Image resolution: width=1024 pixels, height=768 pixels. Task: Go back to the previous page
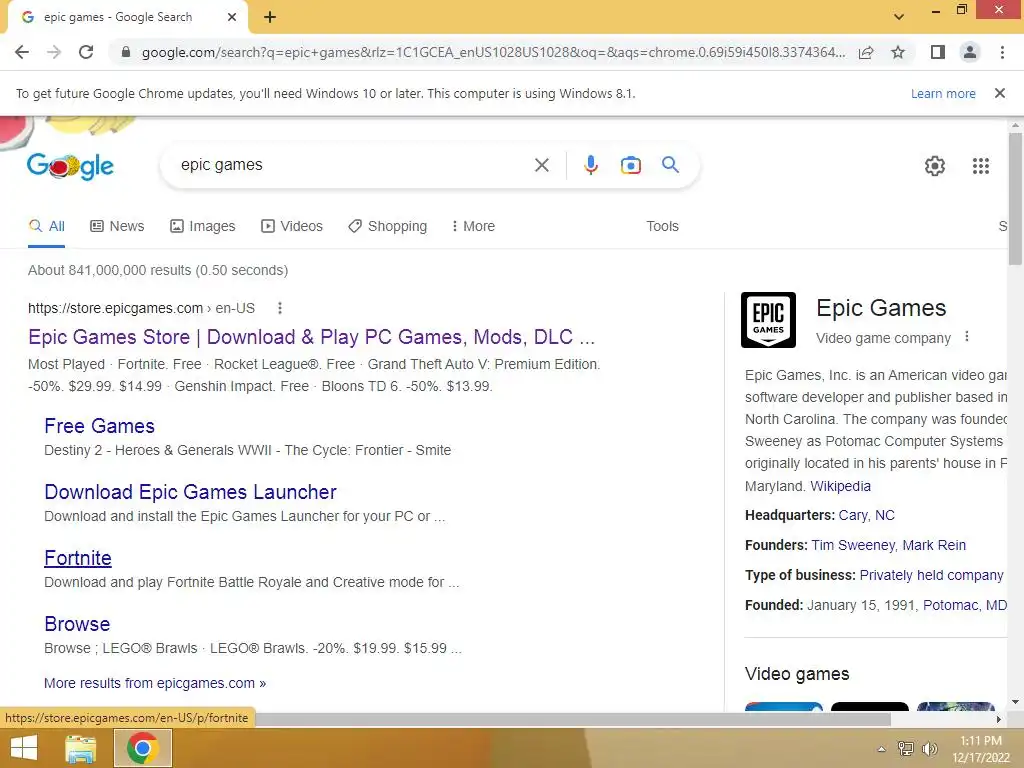pyautogui.click(x=22, y=52)
